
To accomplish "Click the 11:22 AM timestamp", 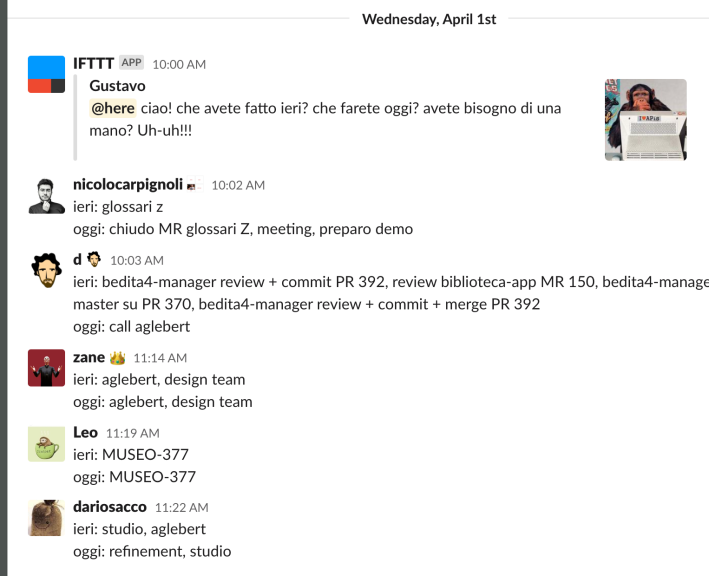I will pyautogui.click(x=181, y=508).
